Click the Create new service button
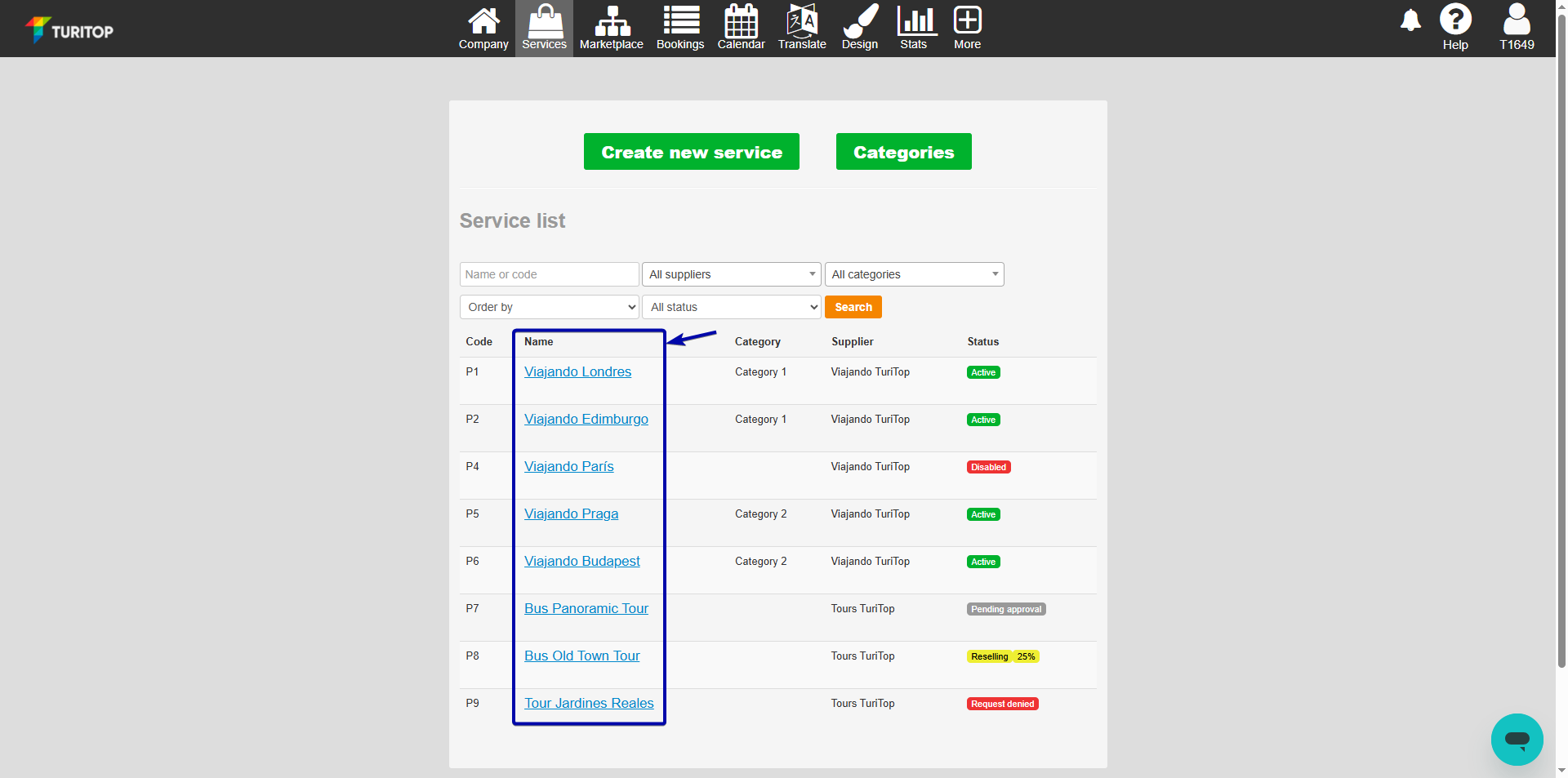The image size is (1568, 778). coord(691,152)
